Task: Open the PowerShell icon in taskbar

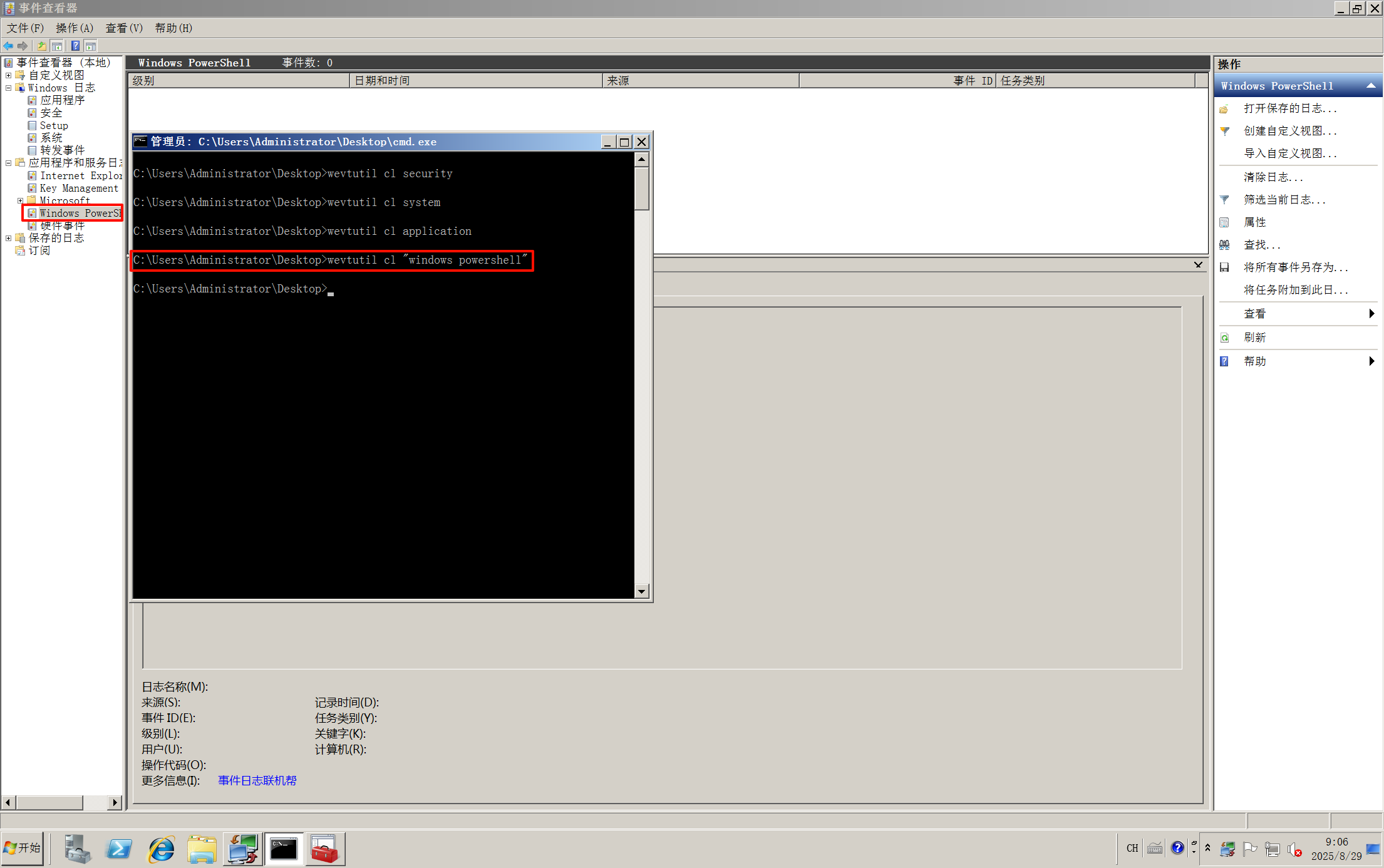Action: point(119,849)
